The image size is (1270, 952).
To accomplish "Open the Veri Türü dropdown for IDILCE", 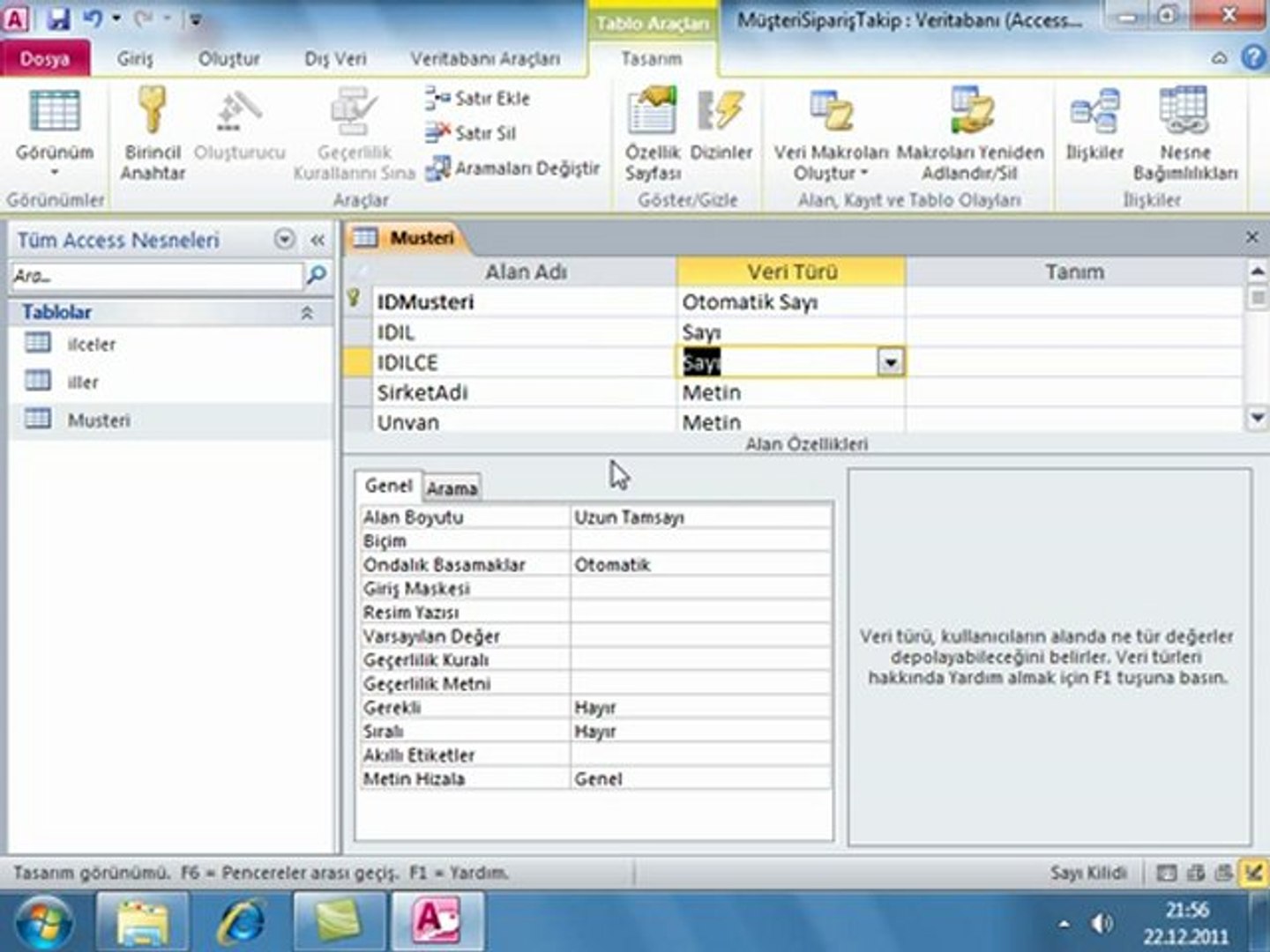I will (x=890, y=362).
